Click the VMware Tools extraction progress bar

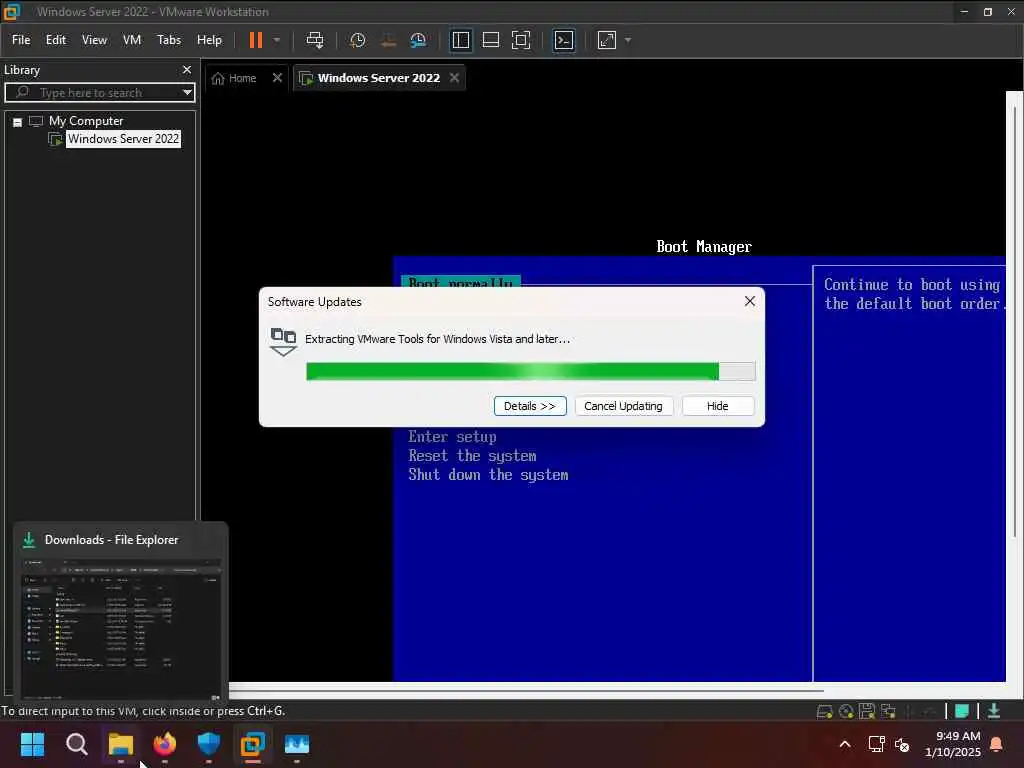530,372
